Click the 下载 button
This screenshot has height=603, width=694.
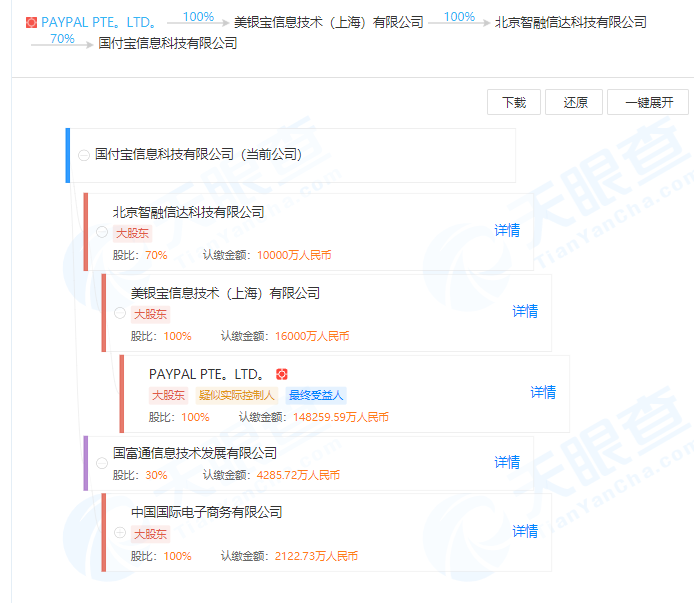[x=514, y=102]
